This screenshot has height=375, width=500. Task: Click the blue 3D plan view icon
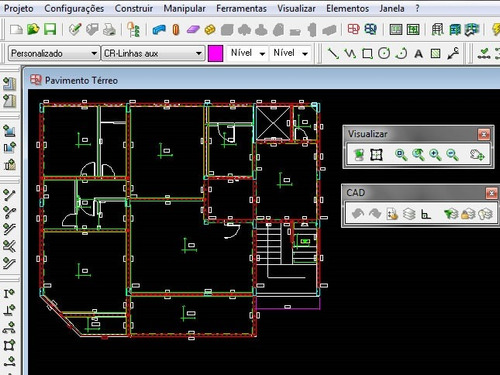[x=370, y=29]
